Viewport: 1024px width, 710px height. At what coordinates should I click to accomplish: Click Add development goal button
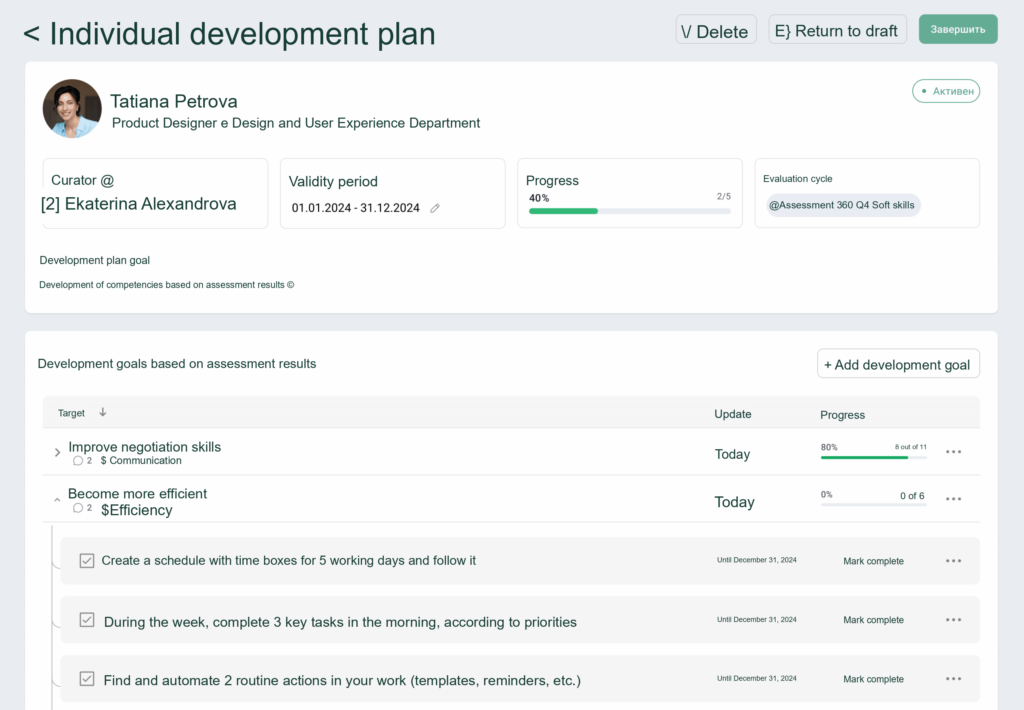[x=898, y=364]
